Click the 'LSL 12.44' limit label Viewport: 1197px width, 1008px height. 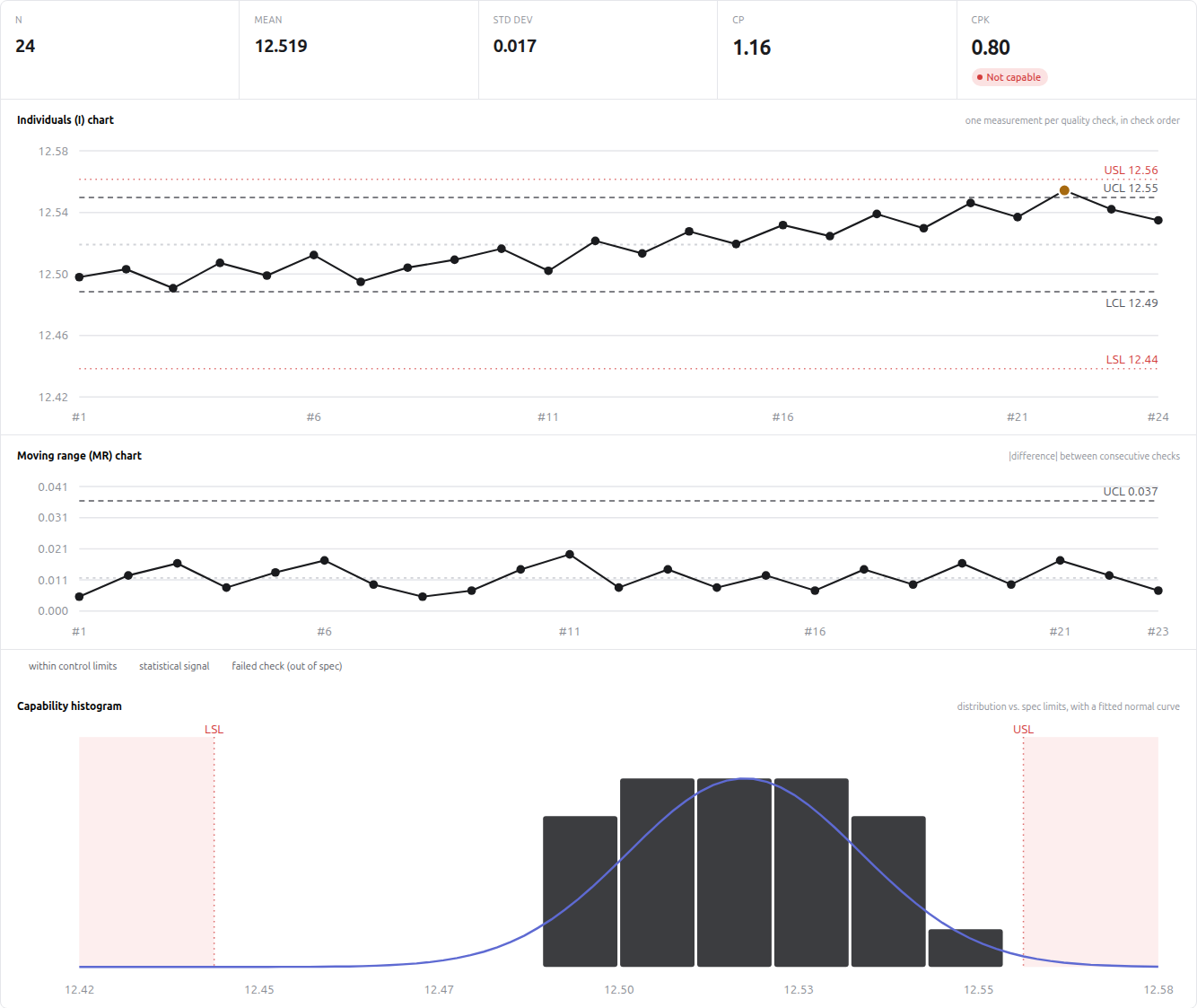1131,360
